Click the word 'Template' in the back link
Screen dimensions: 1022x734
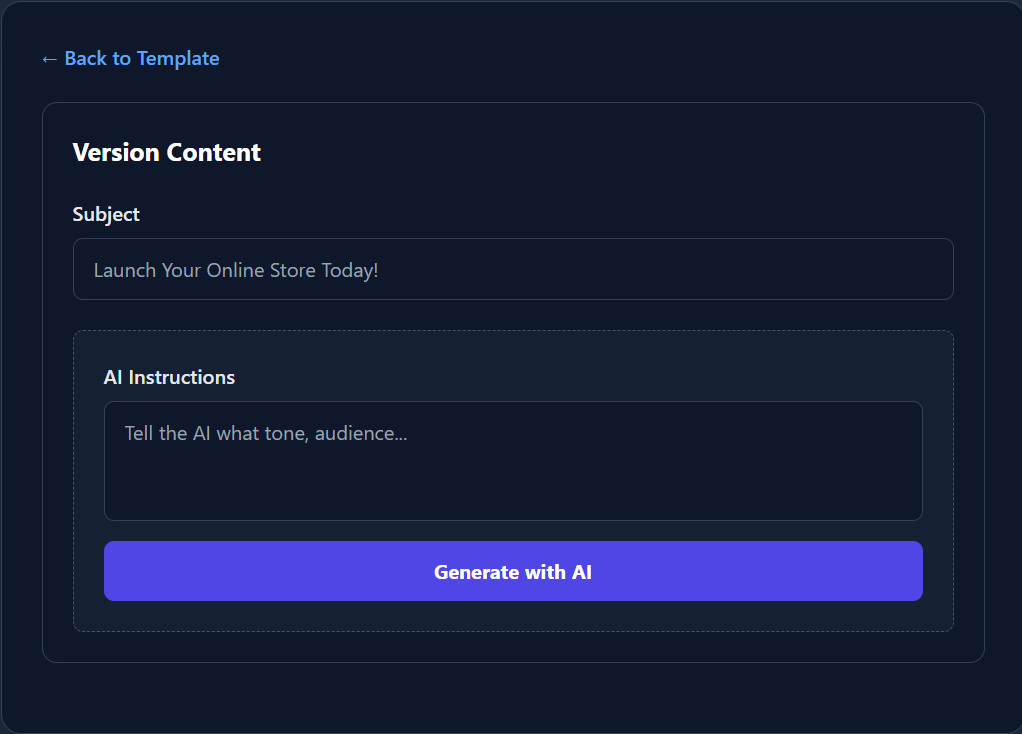coord(178,59)
